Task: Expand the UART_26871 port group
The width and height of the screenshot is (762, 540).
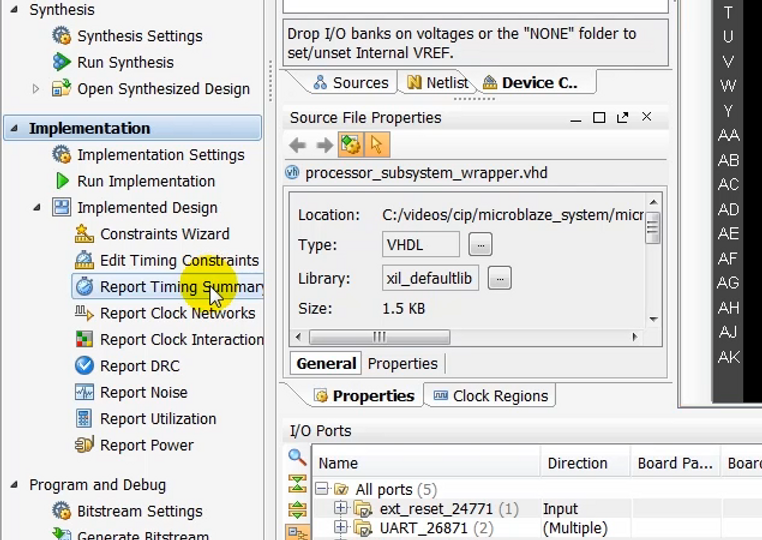Action: [341, 527]
